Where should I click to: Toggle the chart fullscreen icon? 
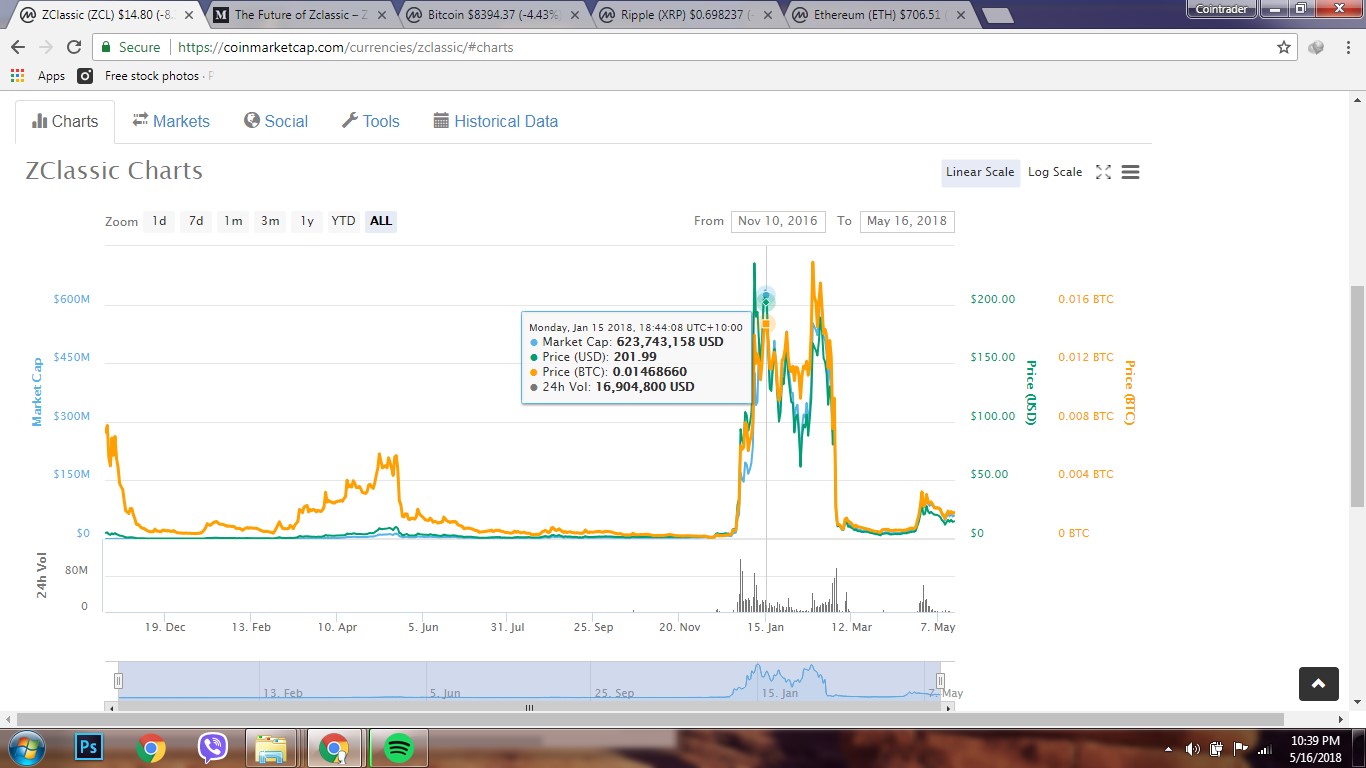tap(1103, 172)
